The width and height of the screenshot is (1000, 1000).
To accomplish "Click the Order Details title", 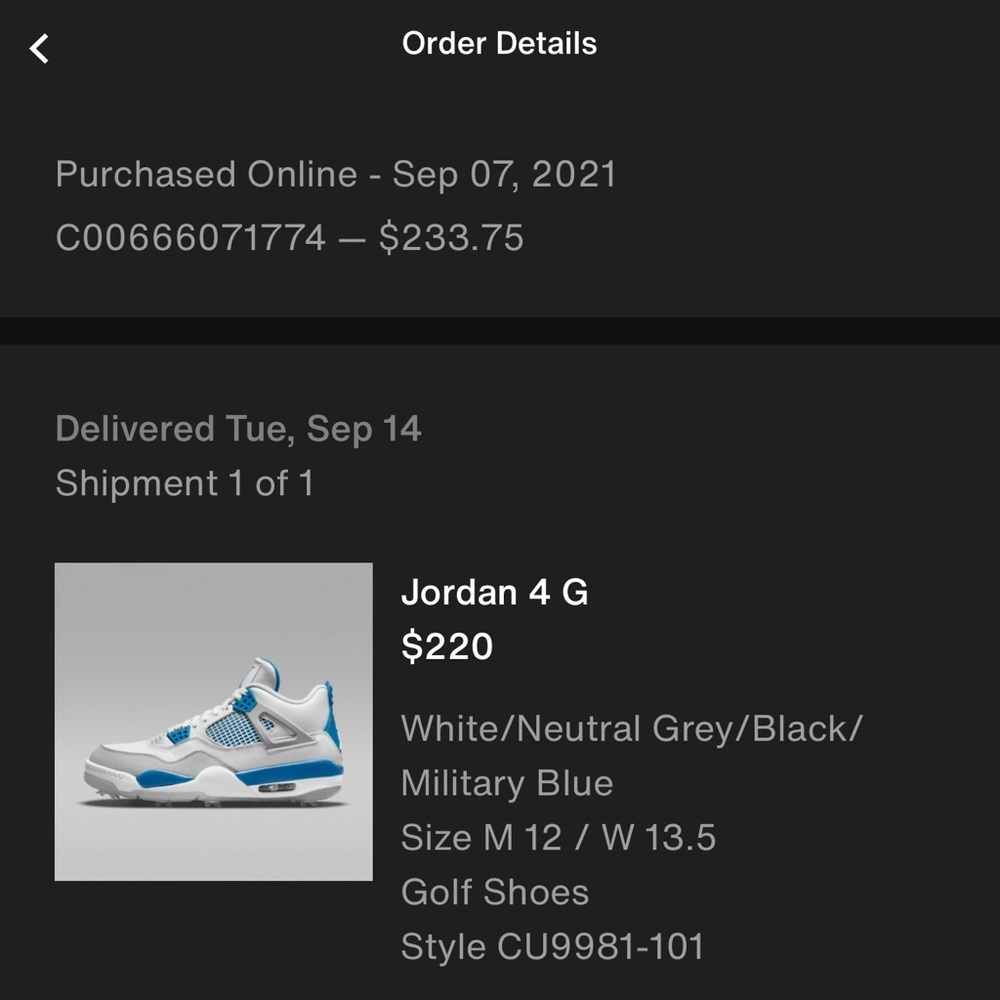I will 498,43.
